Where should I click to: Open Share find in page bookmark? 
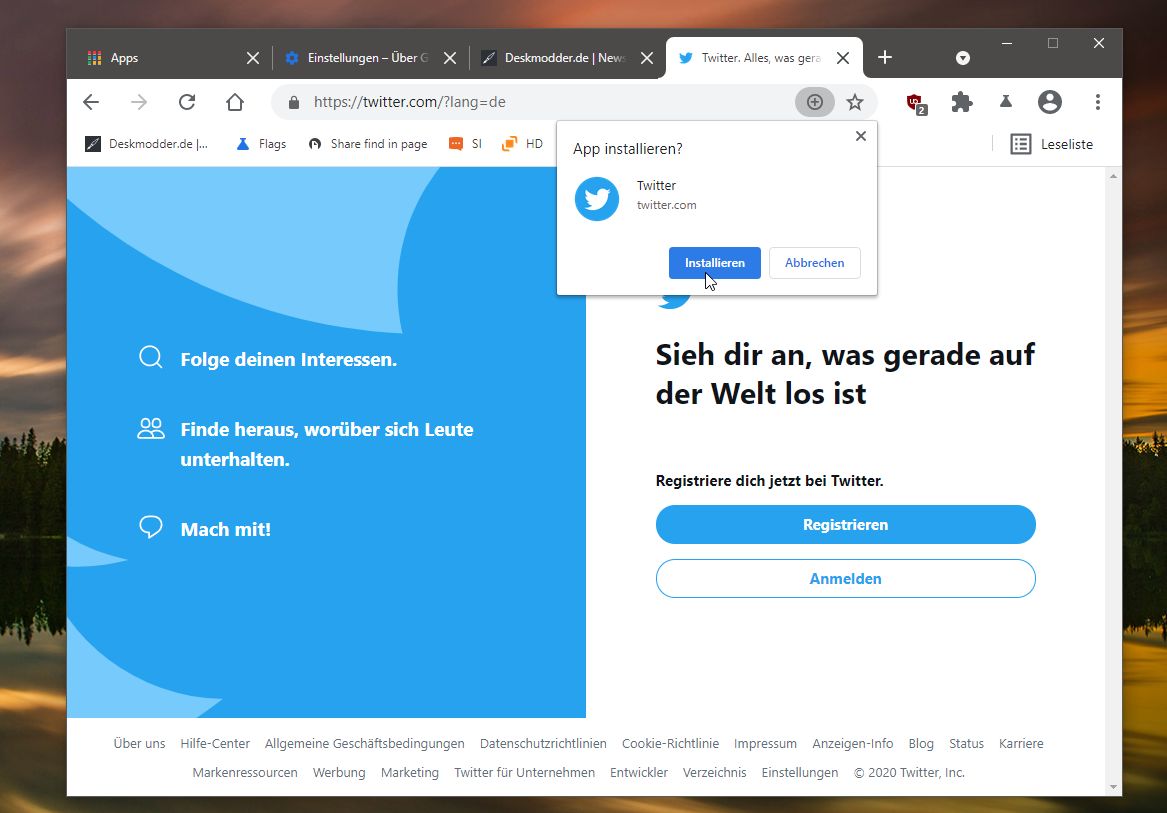point(368,144)
